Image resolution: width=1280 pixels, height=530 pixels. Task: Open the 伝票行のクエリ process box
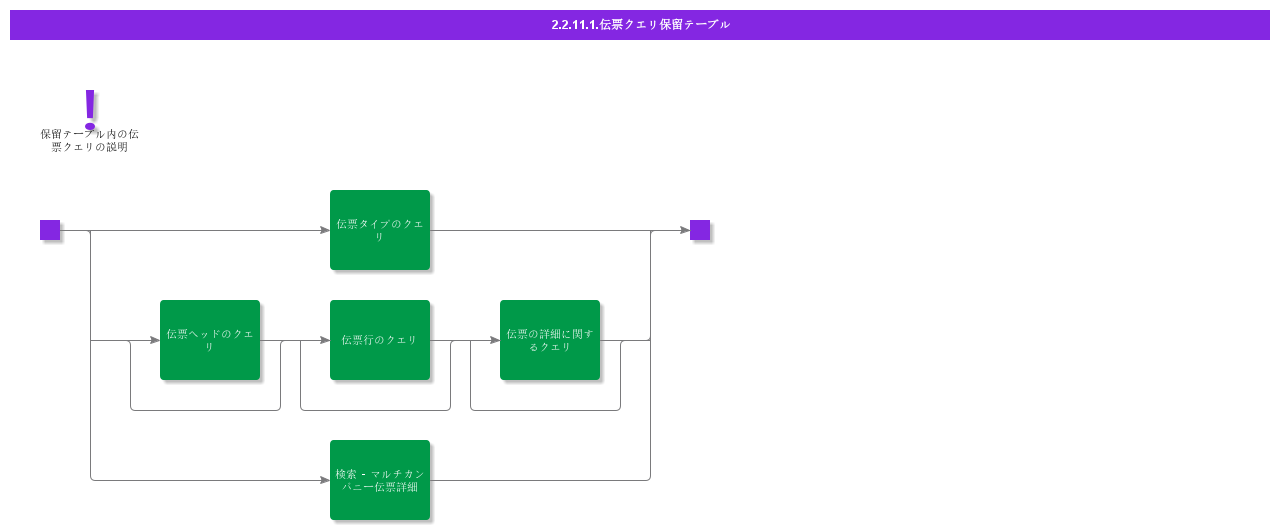pyautogui.click(x=380, y=340)
